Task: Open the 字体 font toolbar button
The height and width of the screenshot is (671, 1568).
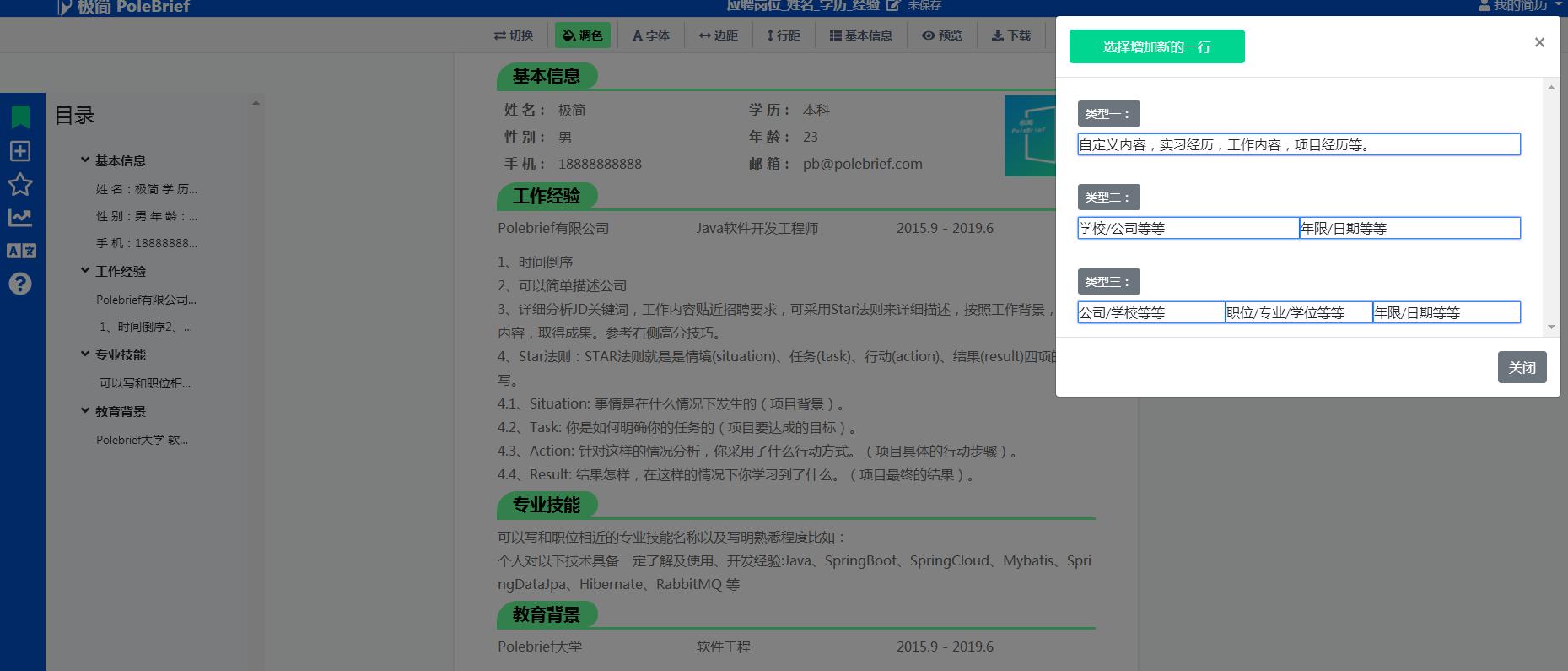Action: [x=651, y=35]
